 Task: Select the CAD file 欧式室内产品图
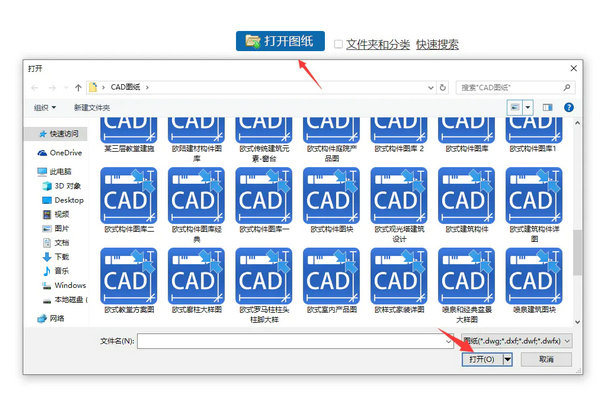coord(331,280)
